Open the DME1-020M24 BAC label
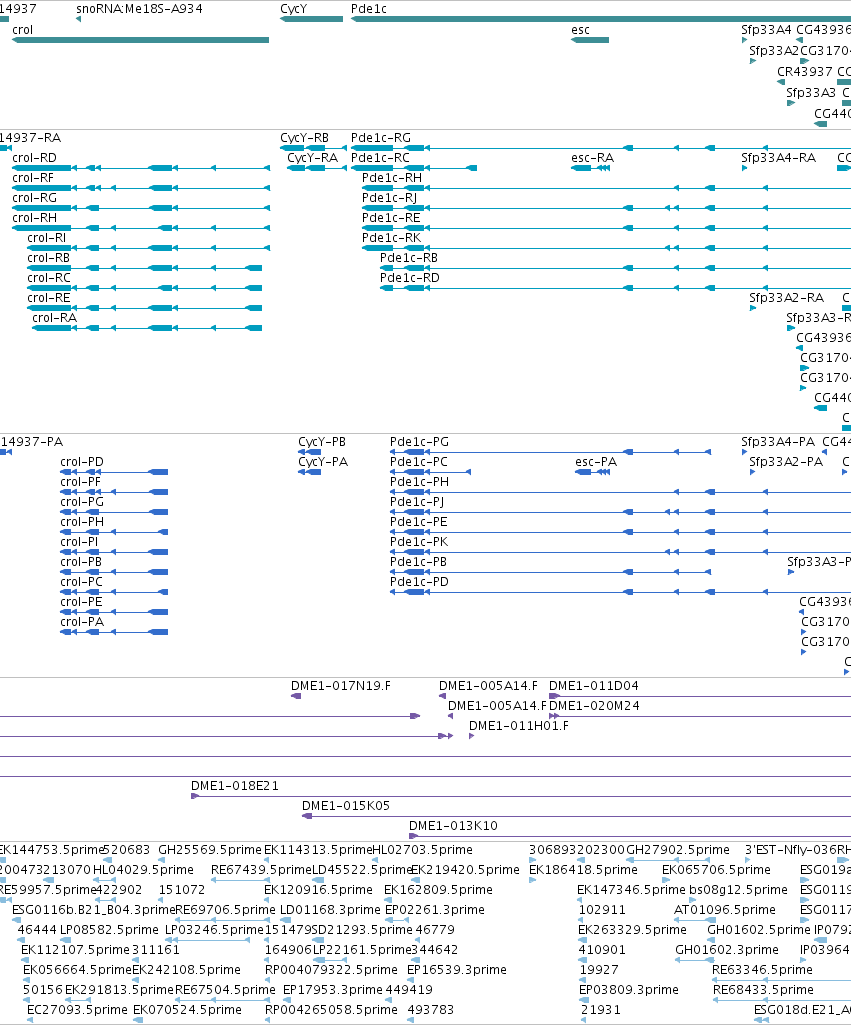This screenshot has height=1025, width=851. coord(595,706)
